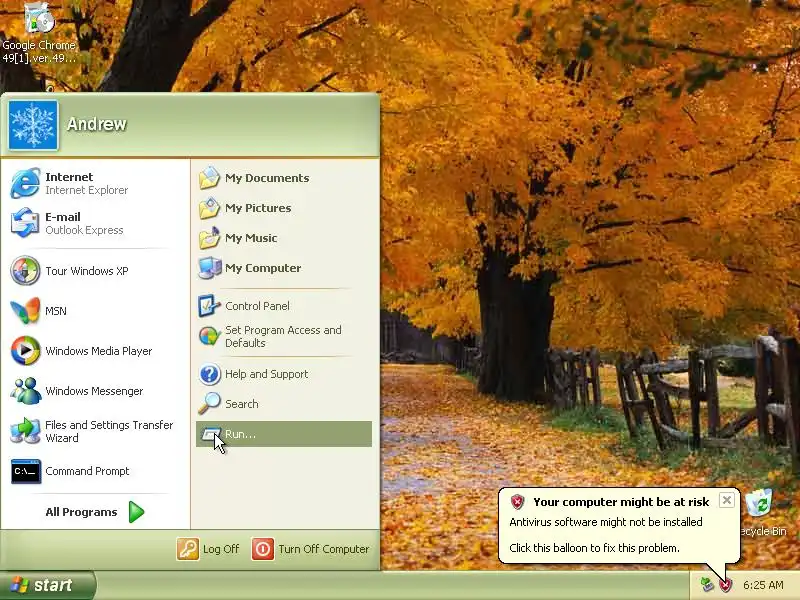The height and width of the screenshot is (600, 800).
Task: Open the All Programs label
Action: tap(81, 512)
